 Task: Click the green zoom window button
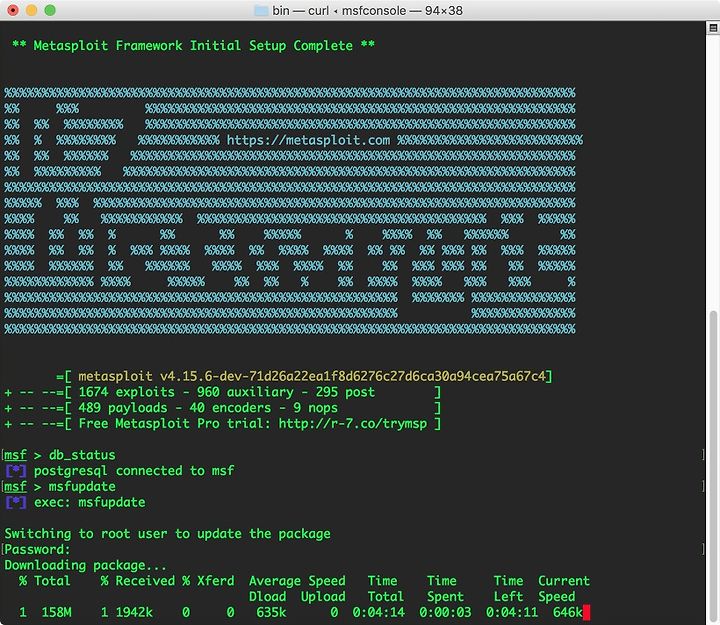[x=50, y=10]
